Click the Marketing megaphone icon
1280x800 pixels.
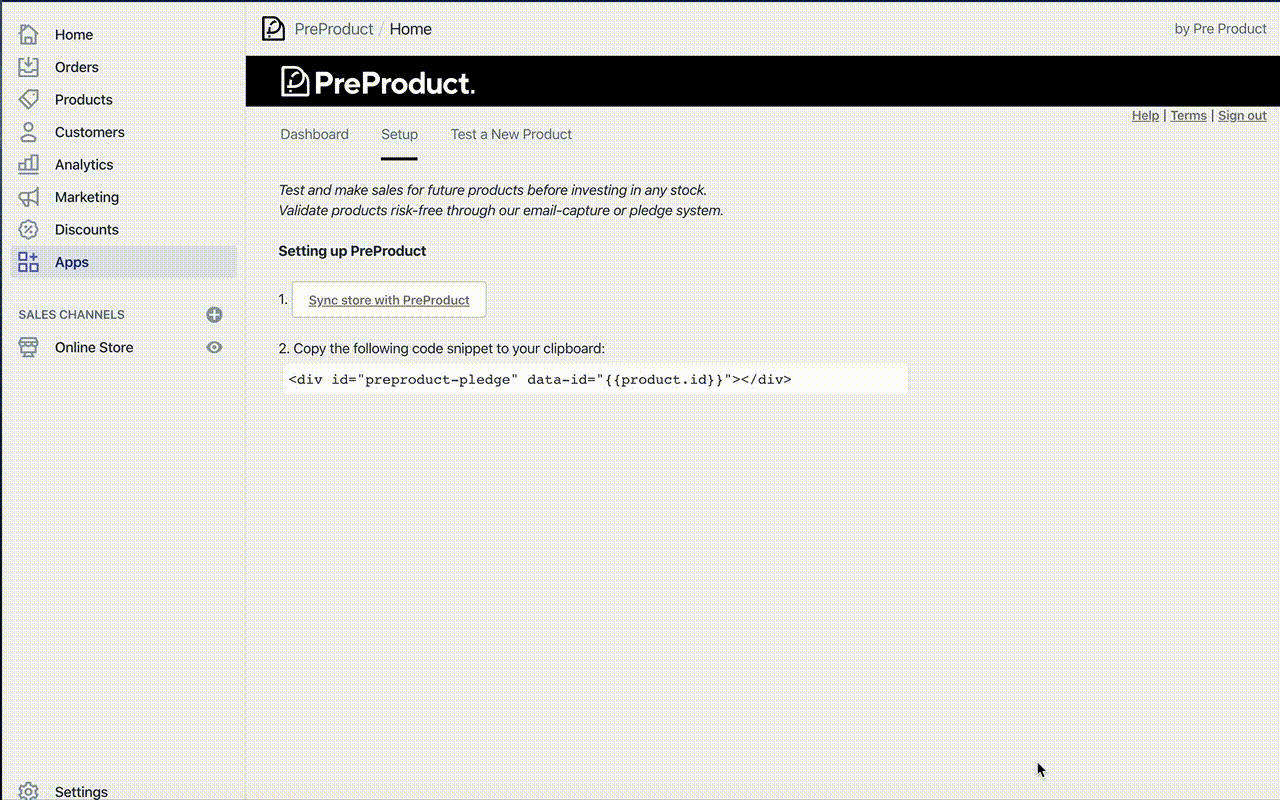(28, 196)
